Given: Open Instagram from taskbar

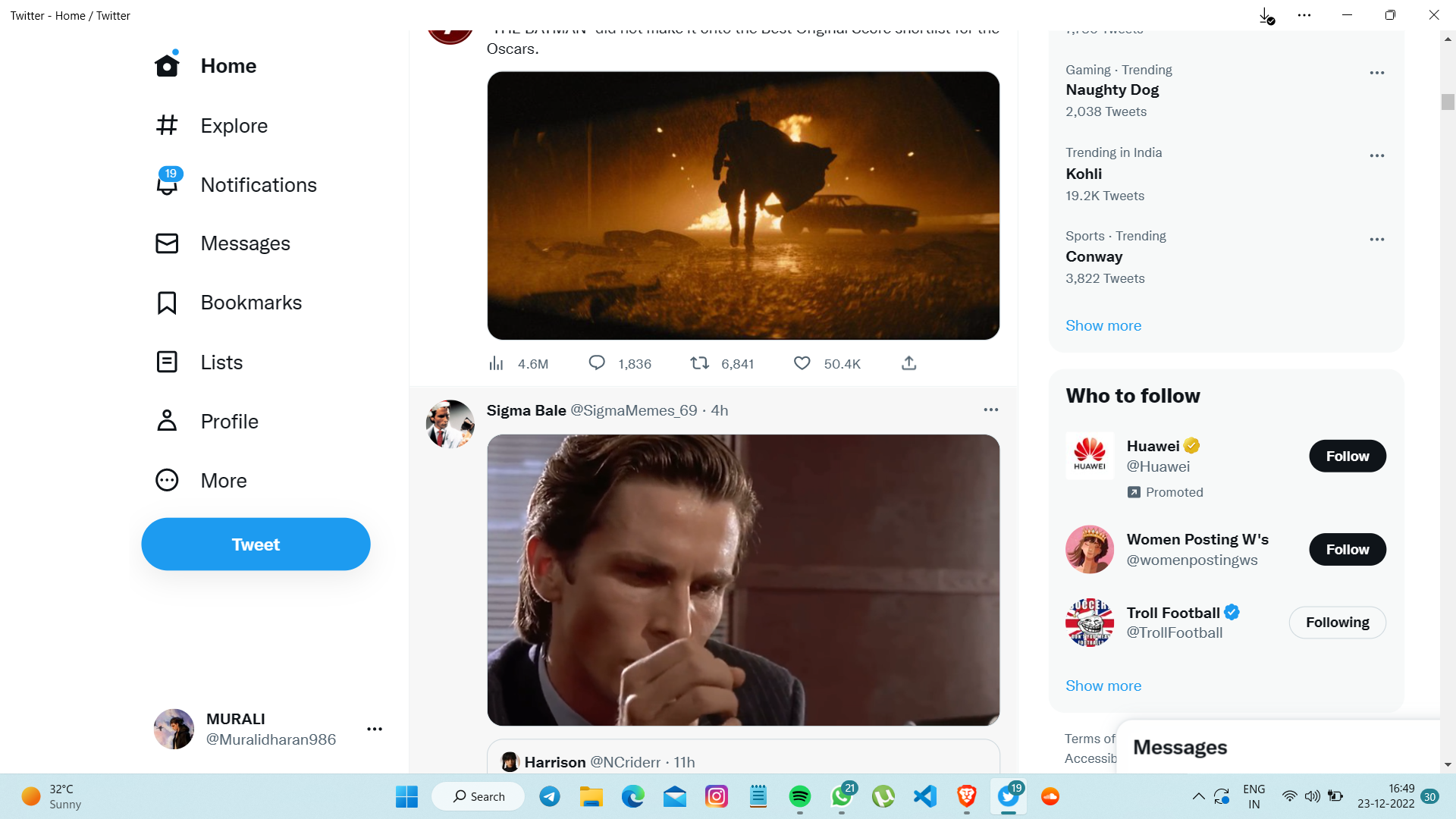Looking at the screenshot, I should point(717,796).
